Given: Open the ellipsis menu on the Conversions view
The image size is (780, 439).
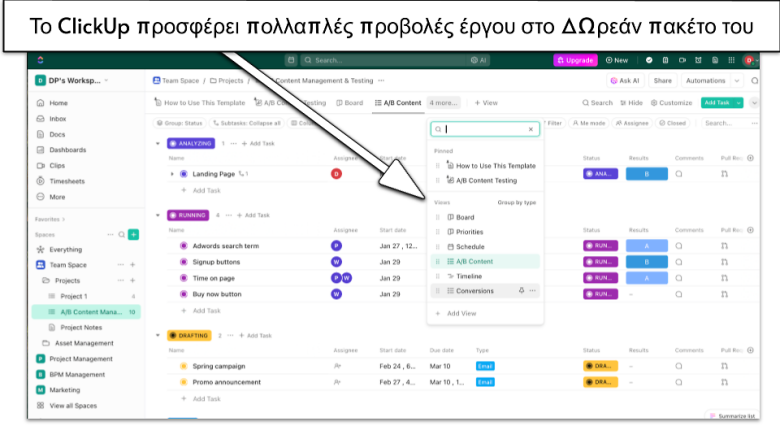Looking at the screenshot, I should pos(533,290).
